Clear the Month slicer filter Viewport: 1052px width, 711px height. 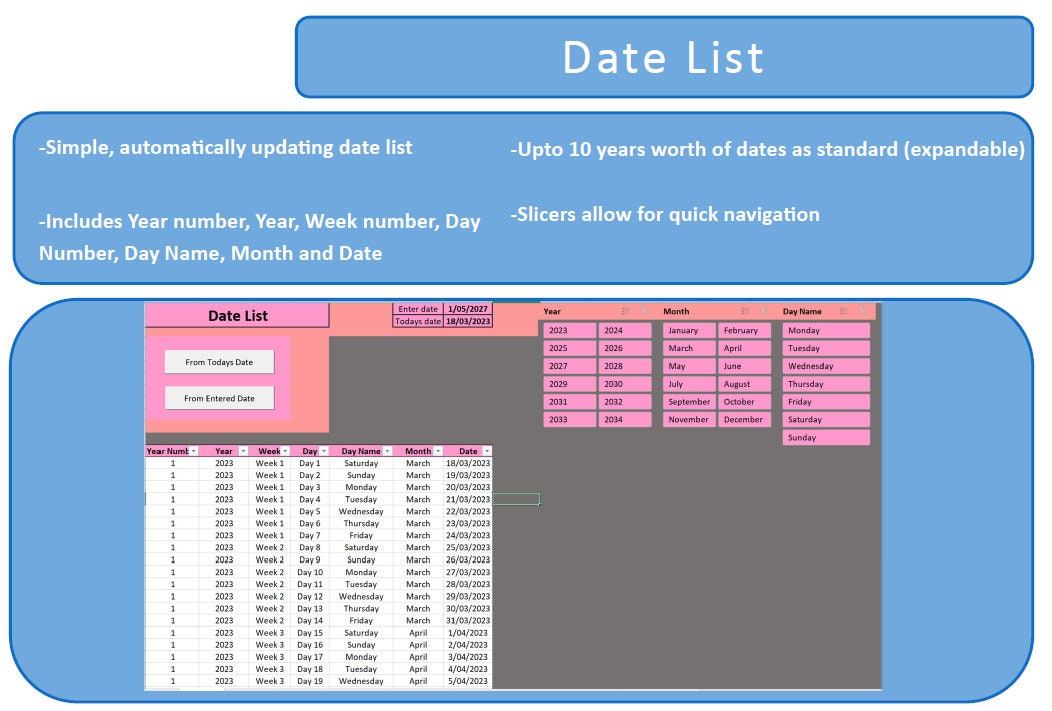pyautogui.click(x=765, y=311)
